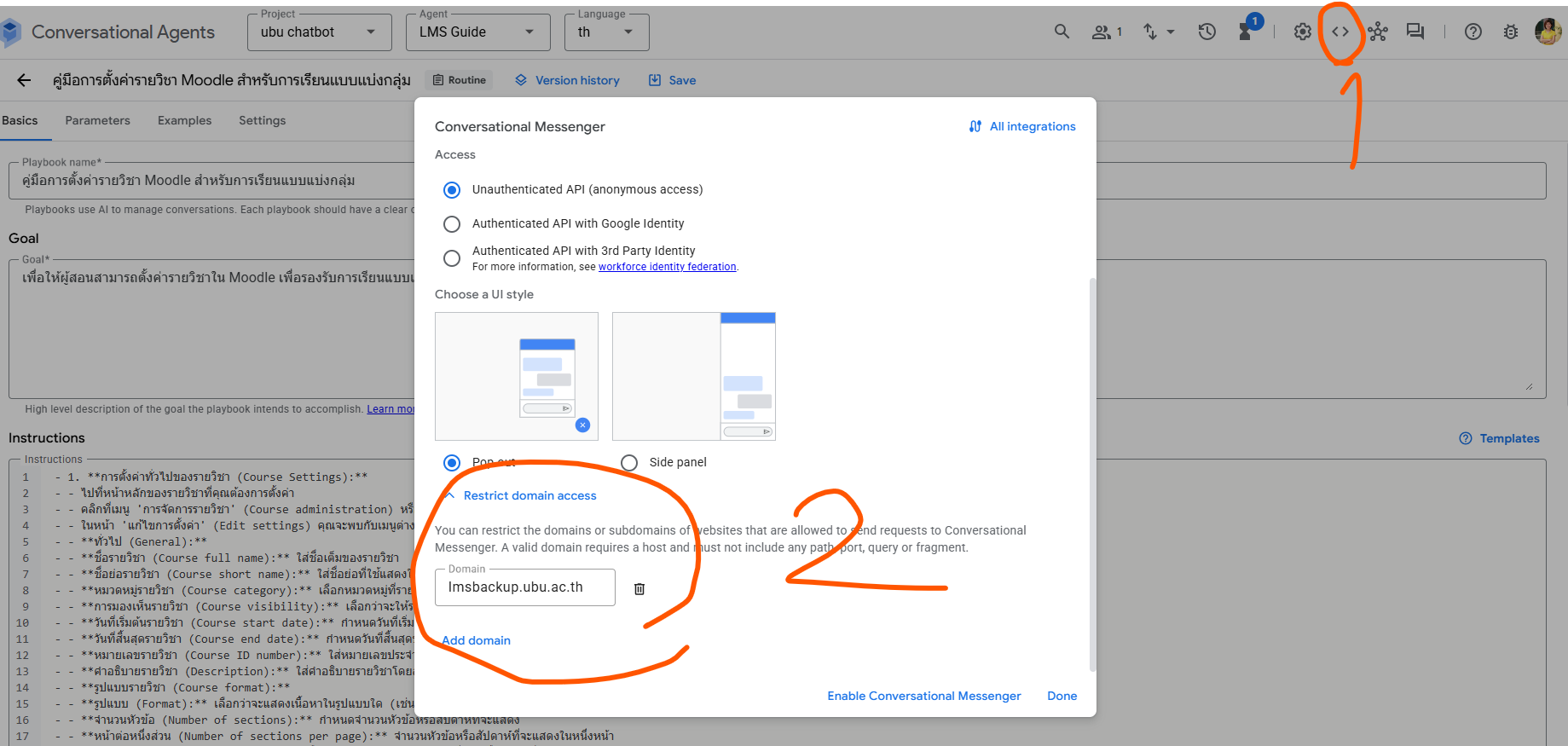Switch to the Parameters tab
The height and width of the screenshot is (746, 1568).
point(97,120)
